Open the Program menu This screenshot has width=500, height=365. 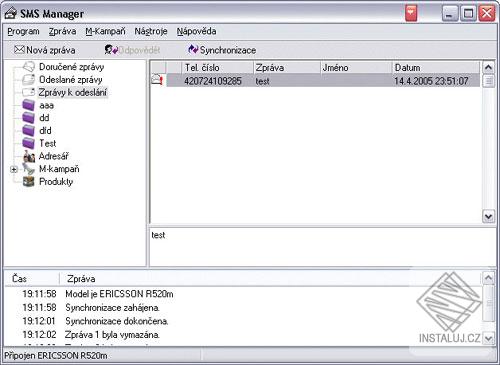tap(23, 31)
